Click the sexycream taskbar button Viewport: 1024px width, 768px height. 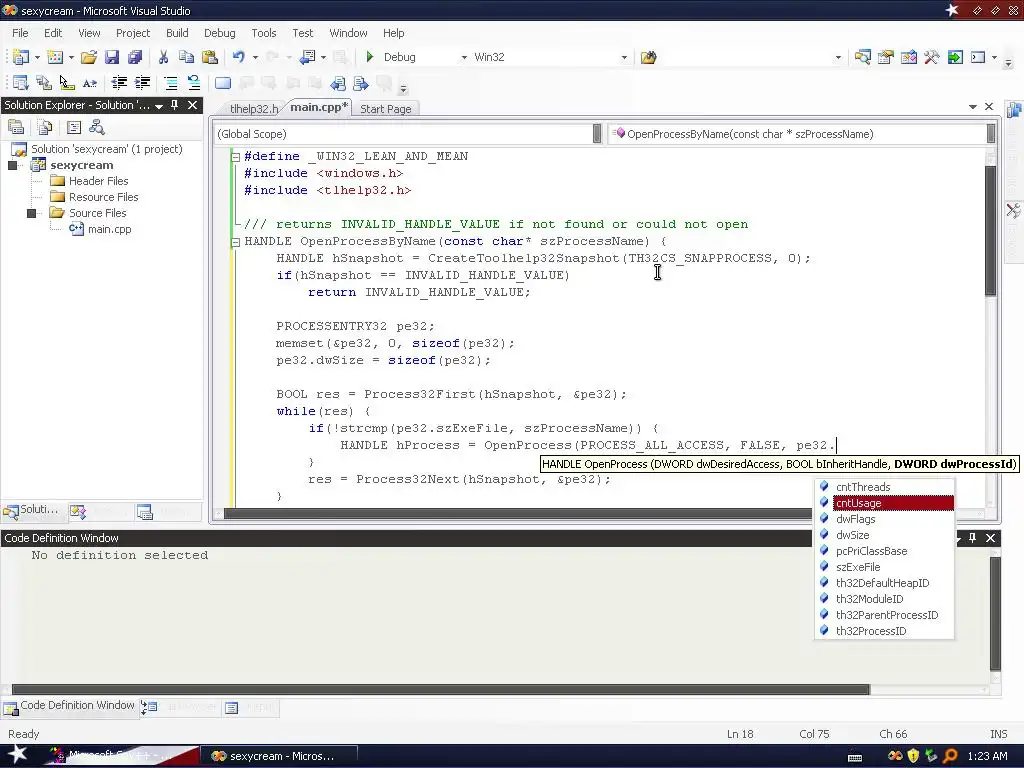(278, 756)
